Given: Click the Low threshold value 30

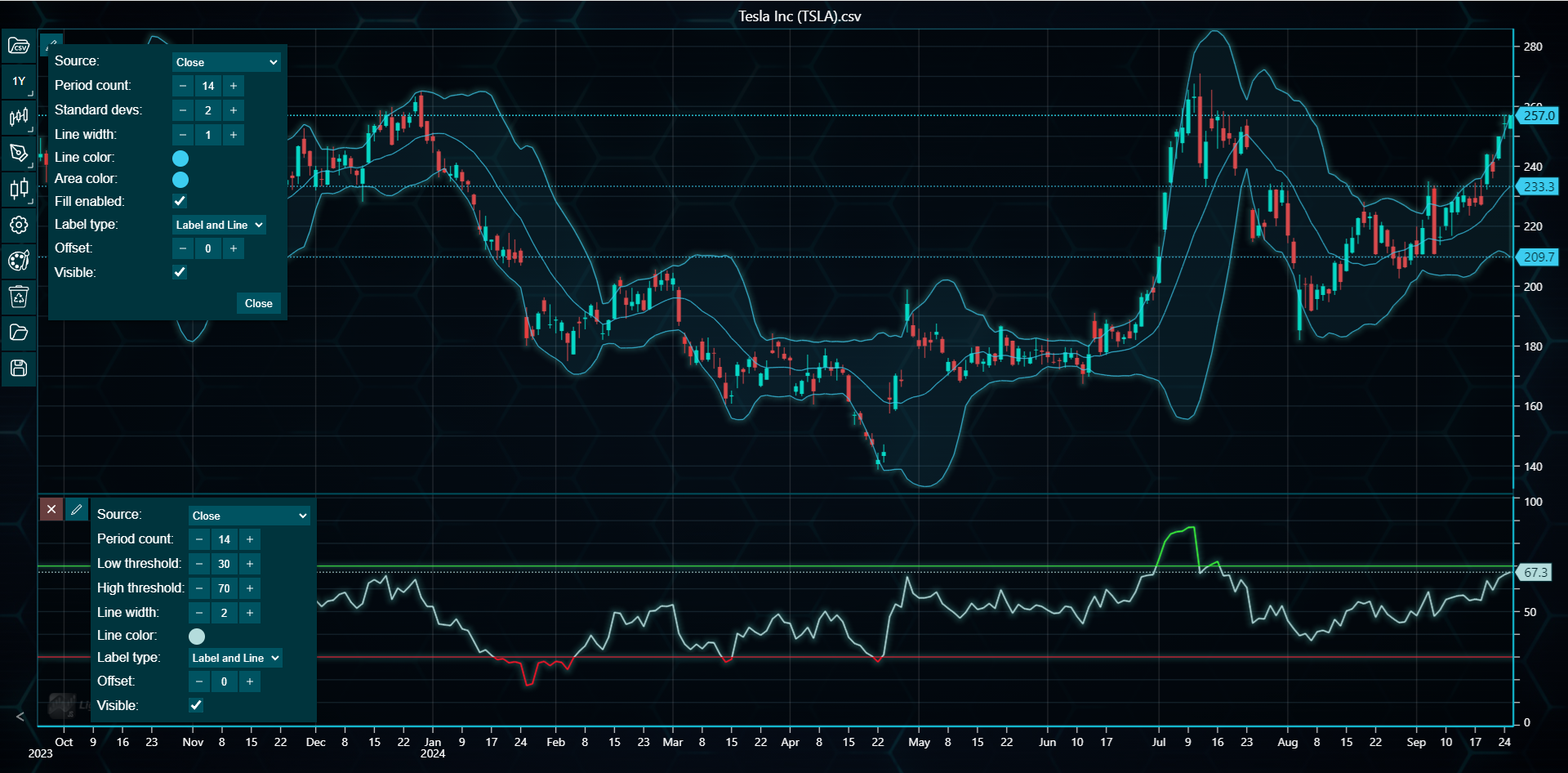Looking at the screenshot, I should tap(225, 564).
